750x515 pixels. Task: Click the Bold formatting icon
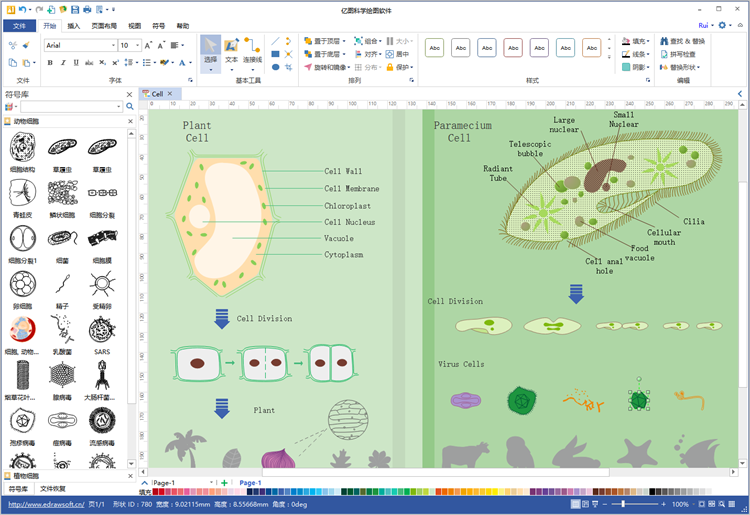coord(49,63)
